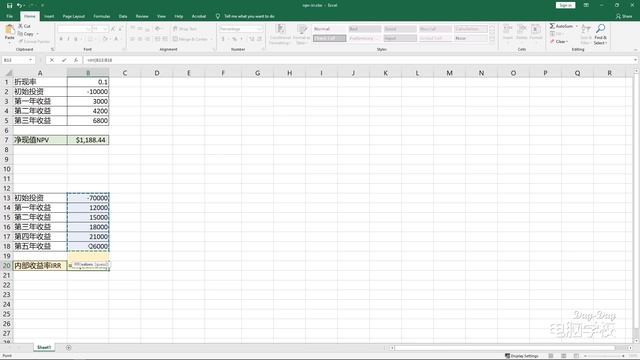This screenshot has height=360, width=640.
Task: Click the Bold button
Action: click(x=61, y=39)
